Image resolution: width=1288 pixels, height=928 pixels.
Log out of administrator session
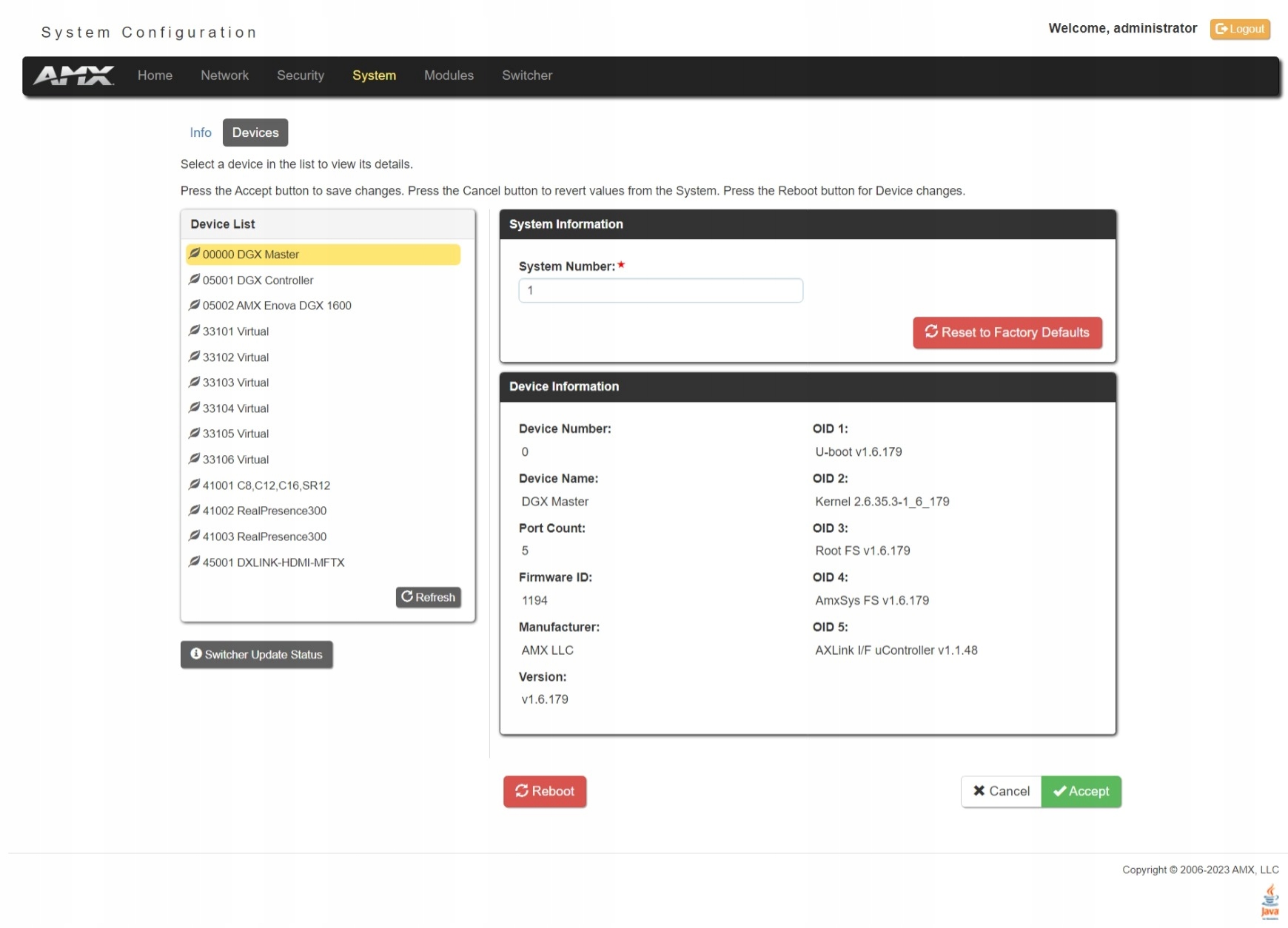[x=1240, y=29]
